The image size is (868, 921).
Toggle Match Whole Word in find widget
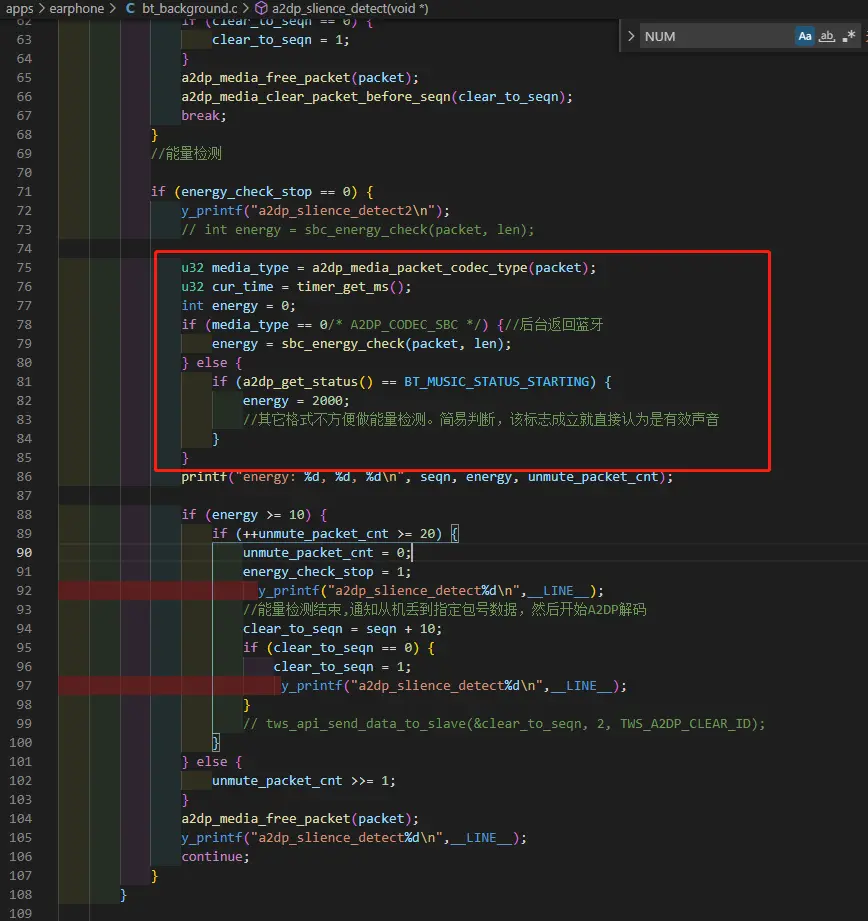tap(827, 36)
